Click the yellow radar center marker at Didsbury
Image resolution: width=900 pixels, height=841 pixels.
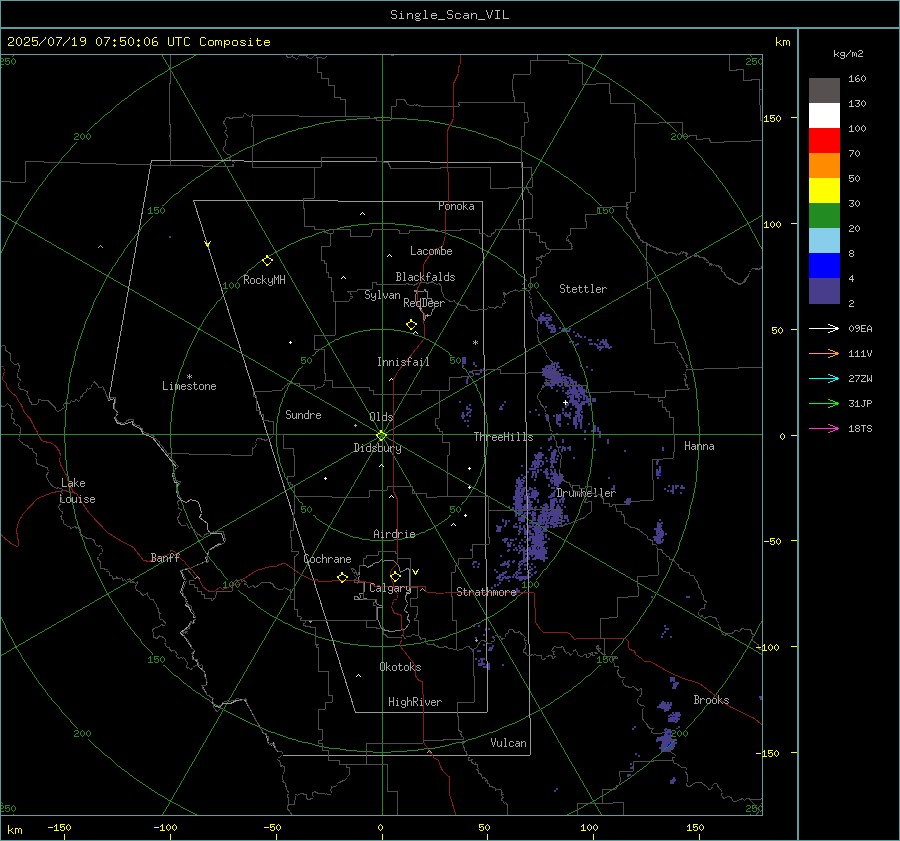[x=381, y=435]
